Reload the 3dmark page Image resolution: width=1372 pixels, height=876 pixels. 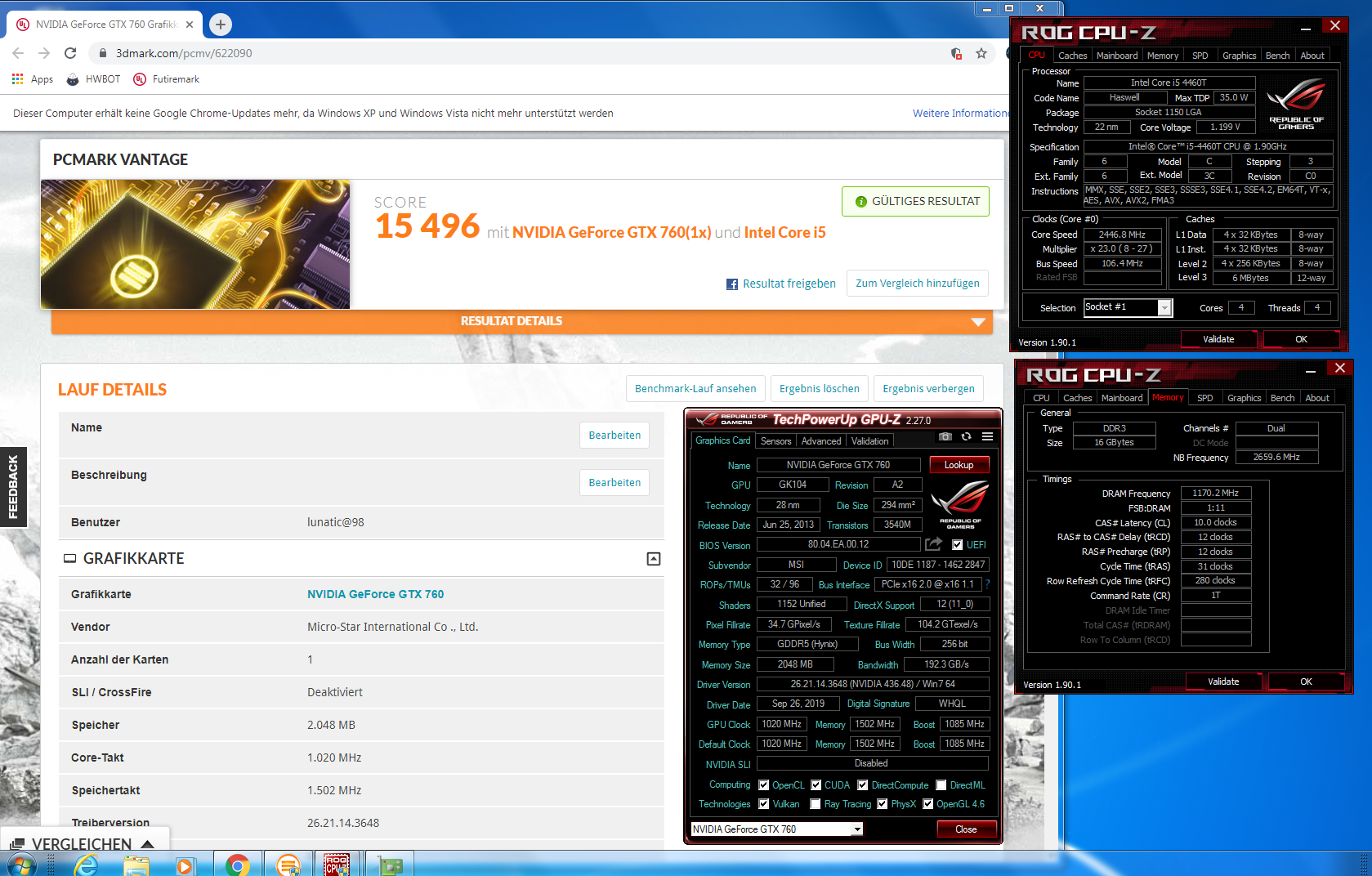click(x=70, y=53)
